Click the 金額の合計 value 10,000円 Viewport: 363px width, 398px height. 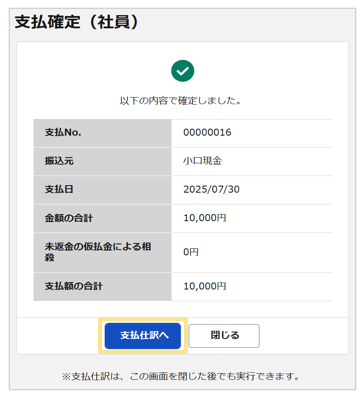pos(205,218)
